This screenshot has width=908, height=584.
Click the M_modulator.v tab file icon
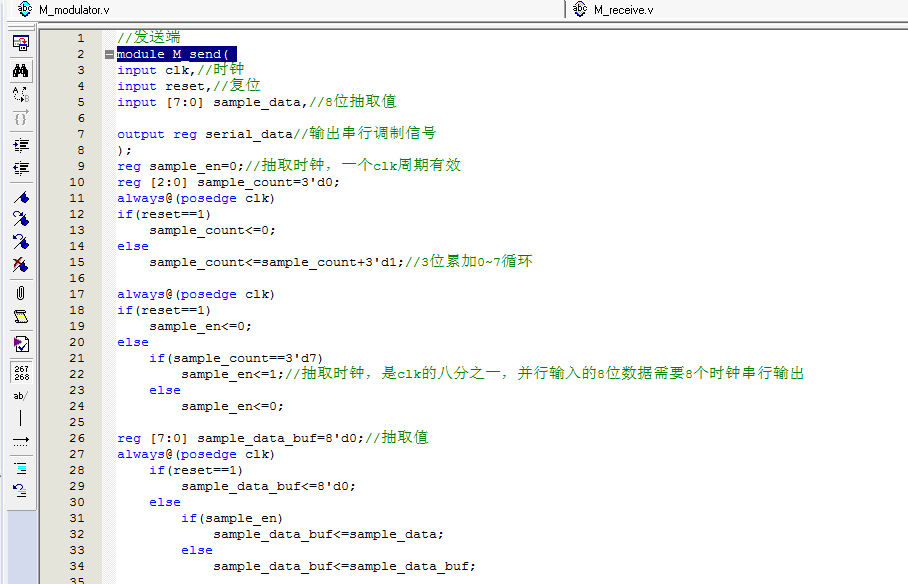25,9
